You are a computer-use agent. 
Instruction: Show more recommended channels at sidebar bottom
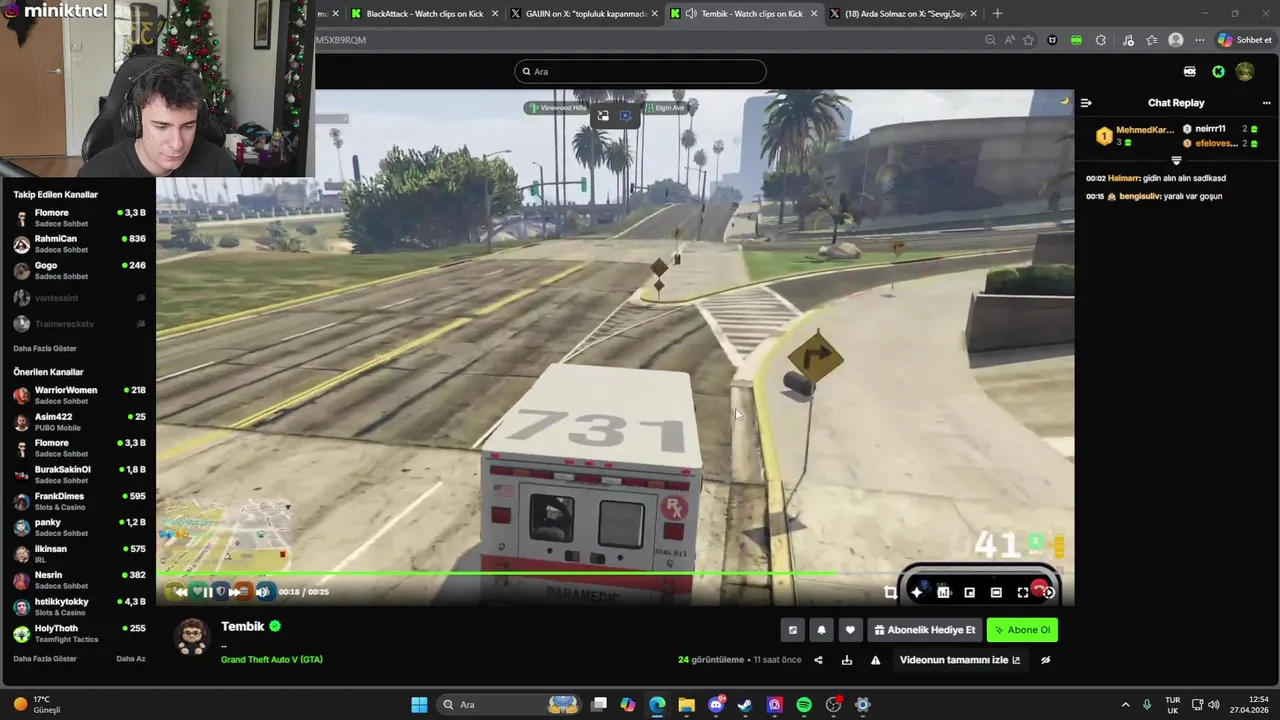click(45, 659)
